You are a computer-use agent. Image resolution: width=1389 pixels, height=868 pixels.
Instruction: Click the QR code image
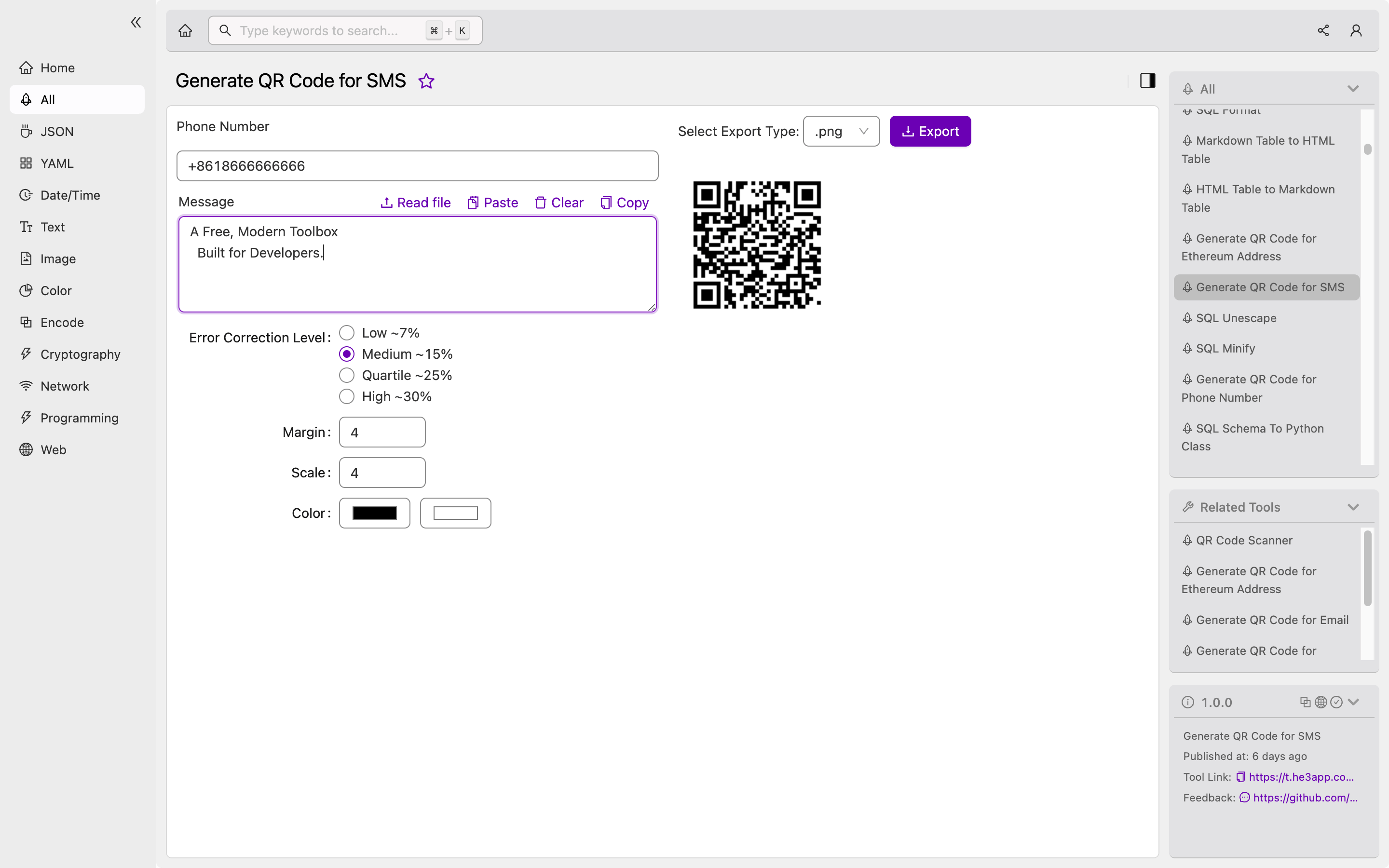click(757, 245)
